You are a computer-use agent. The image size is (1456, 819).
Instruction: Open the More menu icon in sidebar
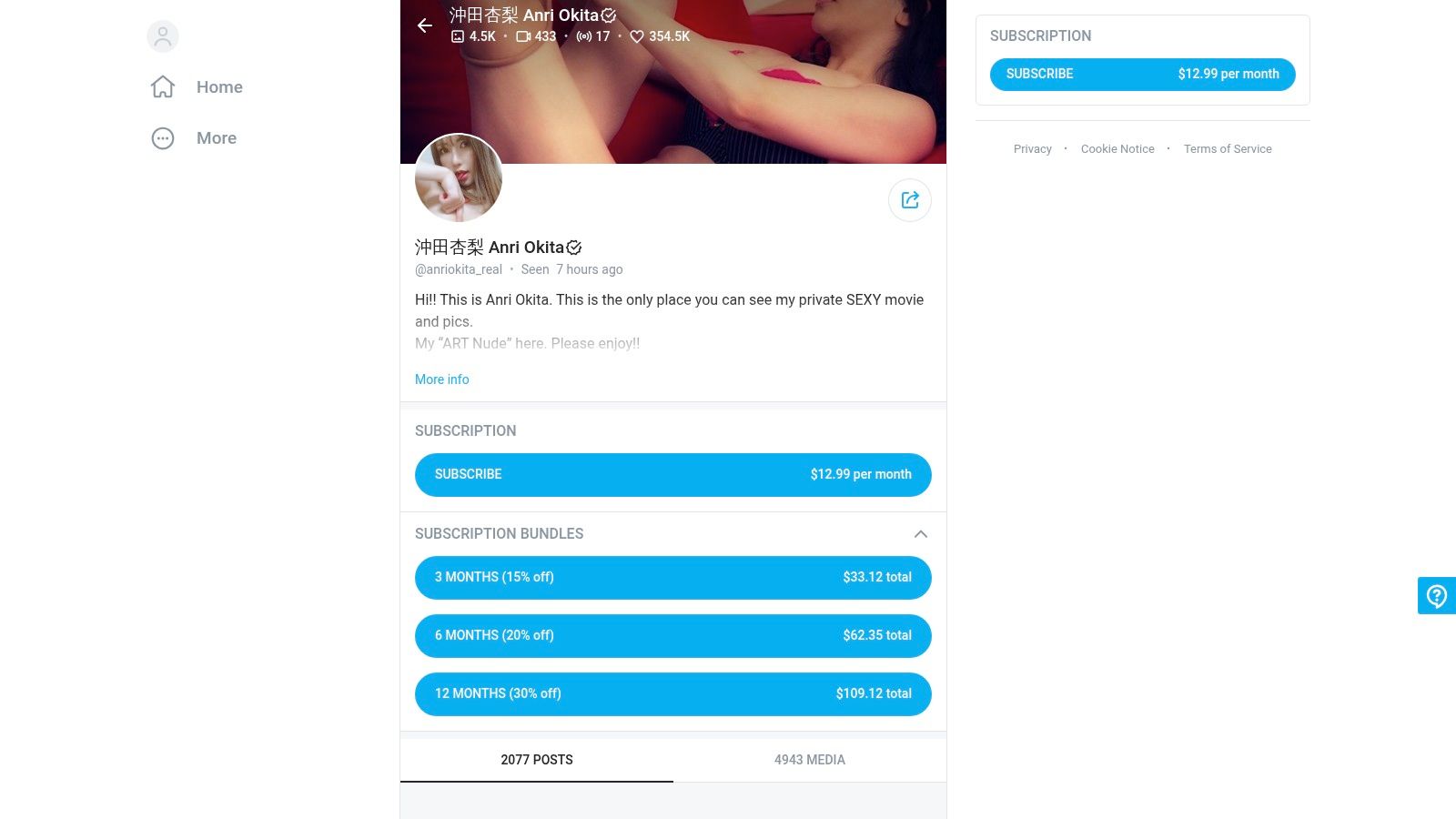pos(163,138)
